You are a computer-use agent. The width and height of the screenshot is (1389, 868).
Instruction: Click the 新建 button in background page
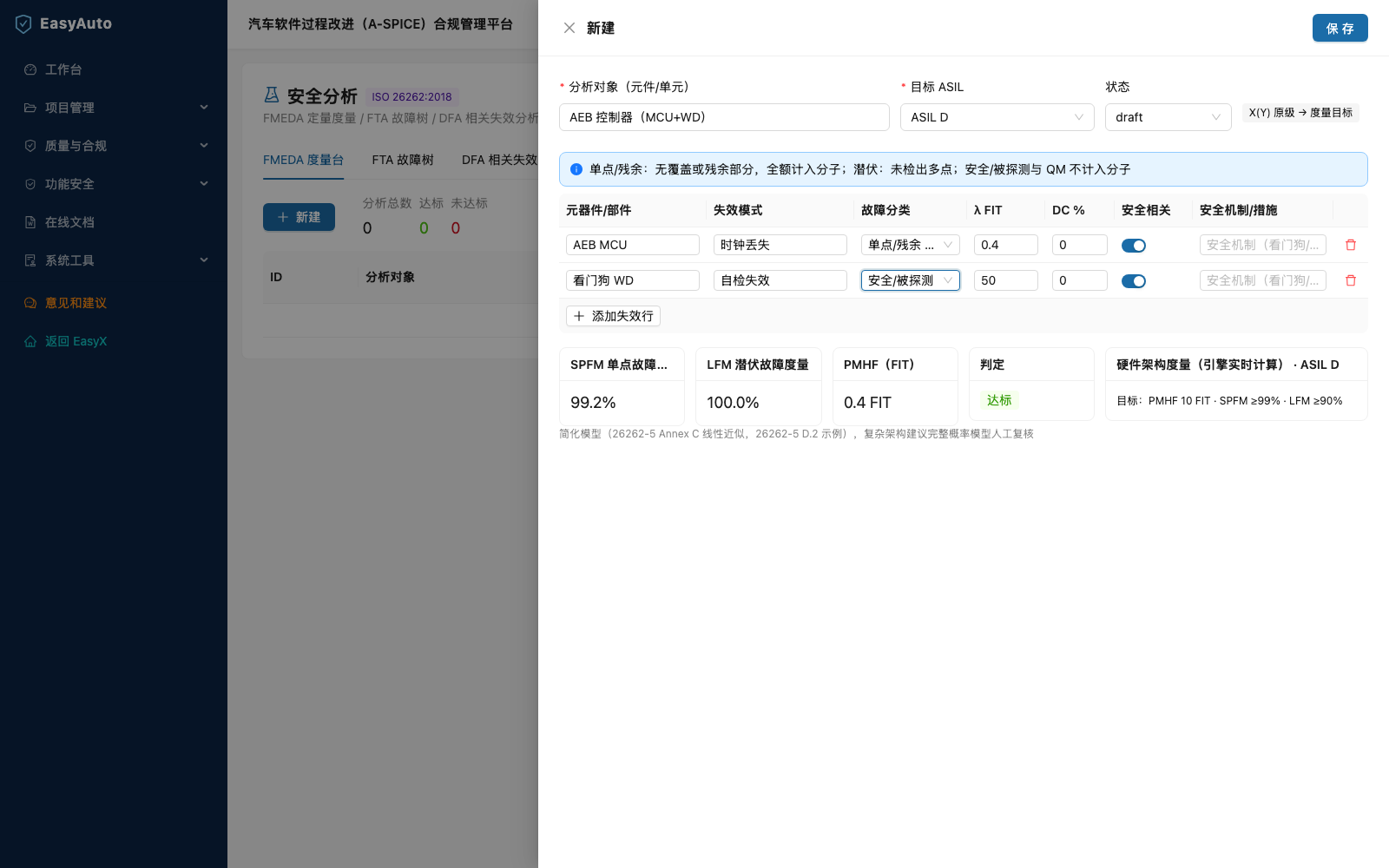click(x=299, y=217)
